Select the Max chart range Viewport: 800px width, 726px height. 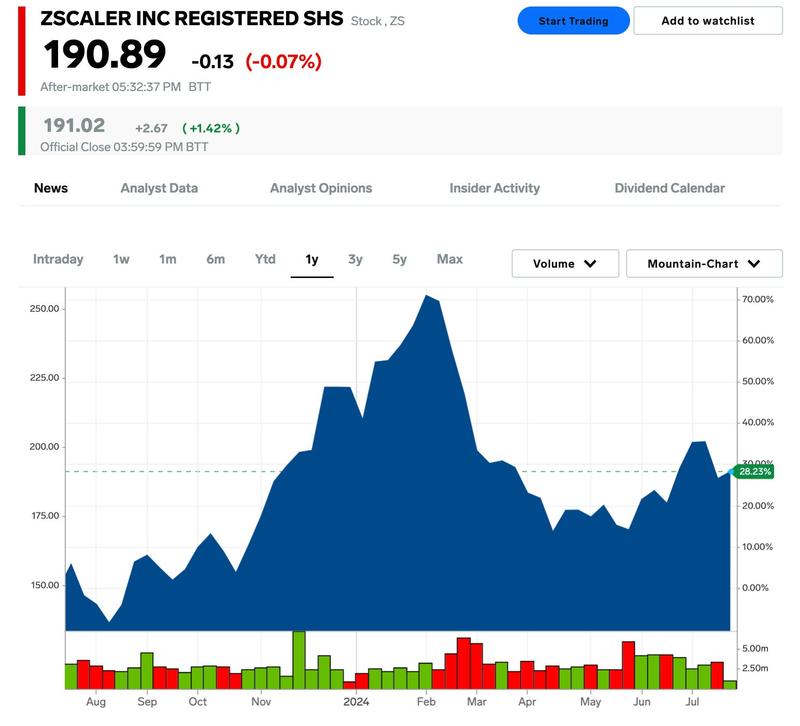(449, 259)
